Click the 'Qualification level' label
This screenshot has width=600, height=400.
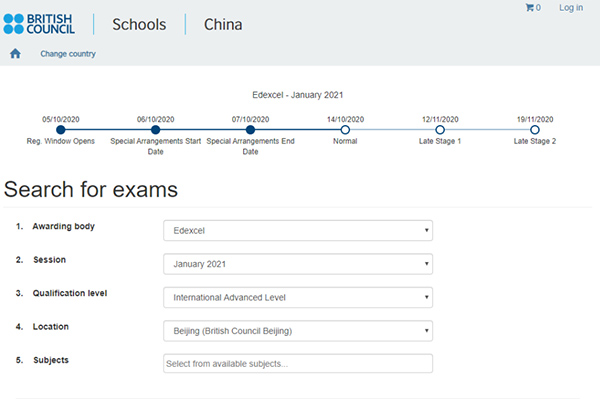[x=70, y=293]
